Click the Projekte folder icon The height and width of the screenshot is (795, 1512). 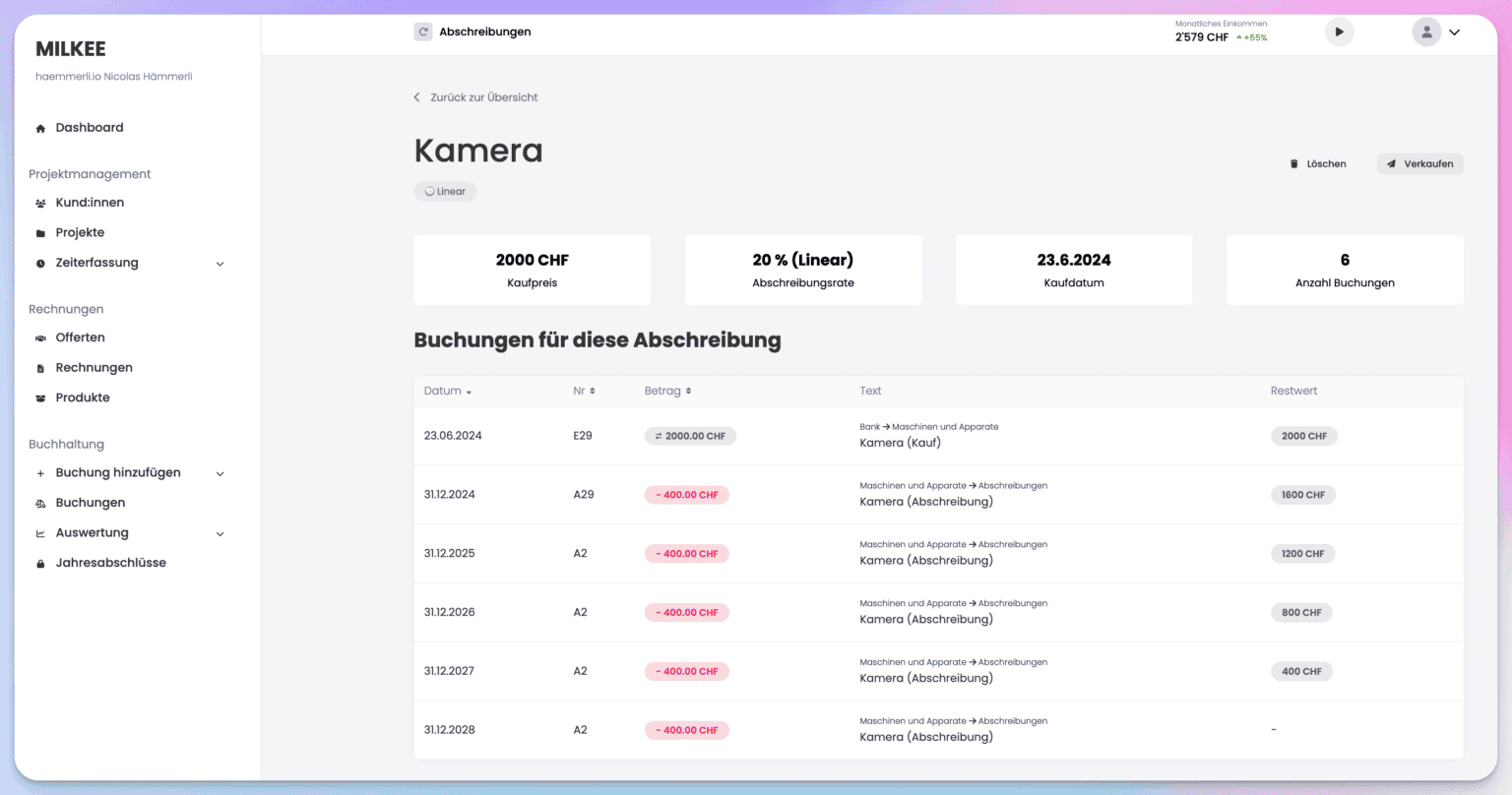(x=40, y=233)
